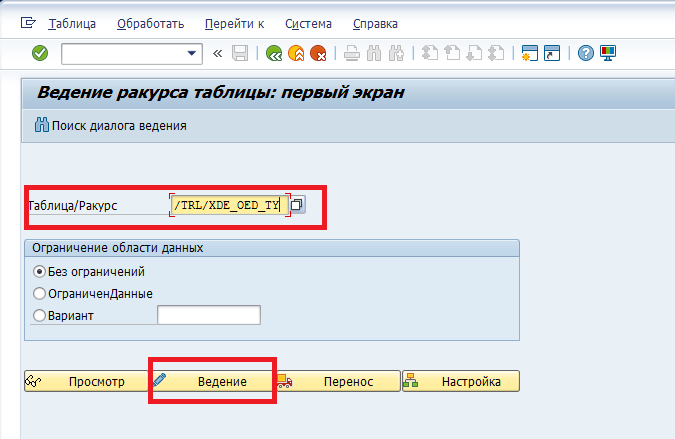Screen dimensions: 675x439
Task: Click the Просмотр button
Action: click(x=85, y=381)
